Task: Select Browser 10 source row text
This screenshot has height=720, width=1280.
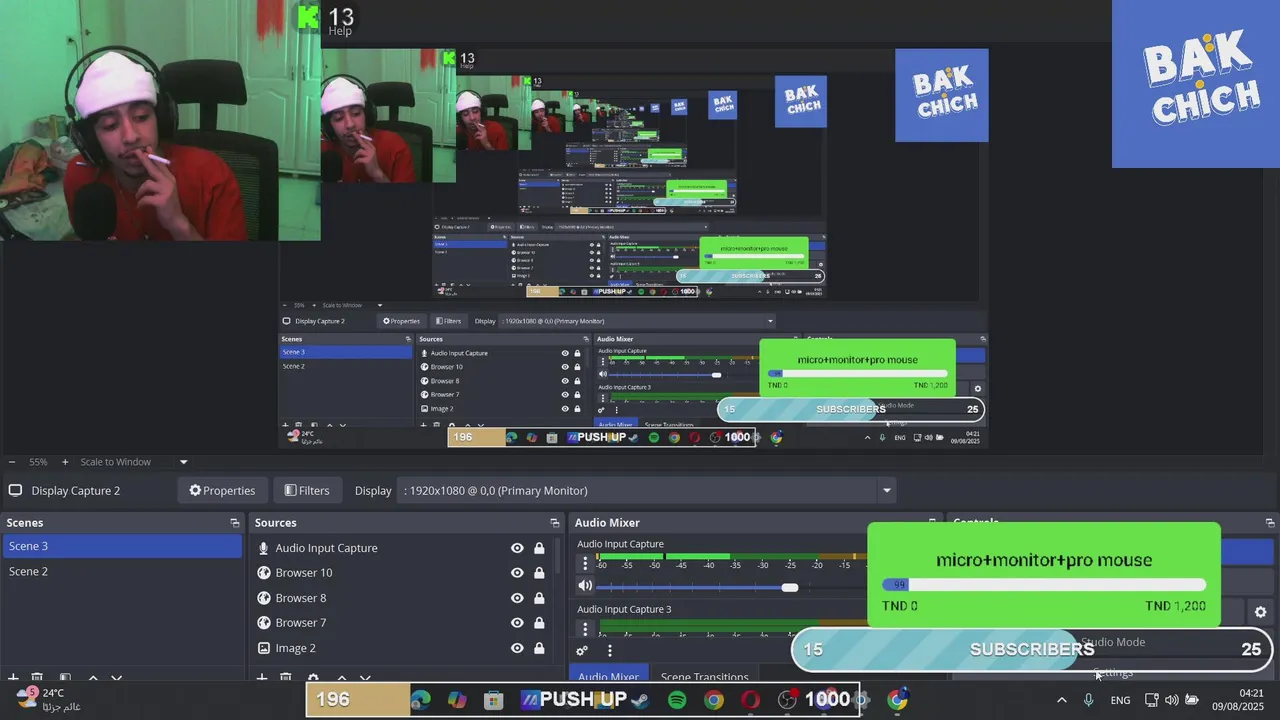Action: [x=304, y=573]
